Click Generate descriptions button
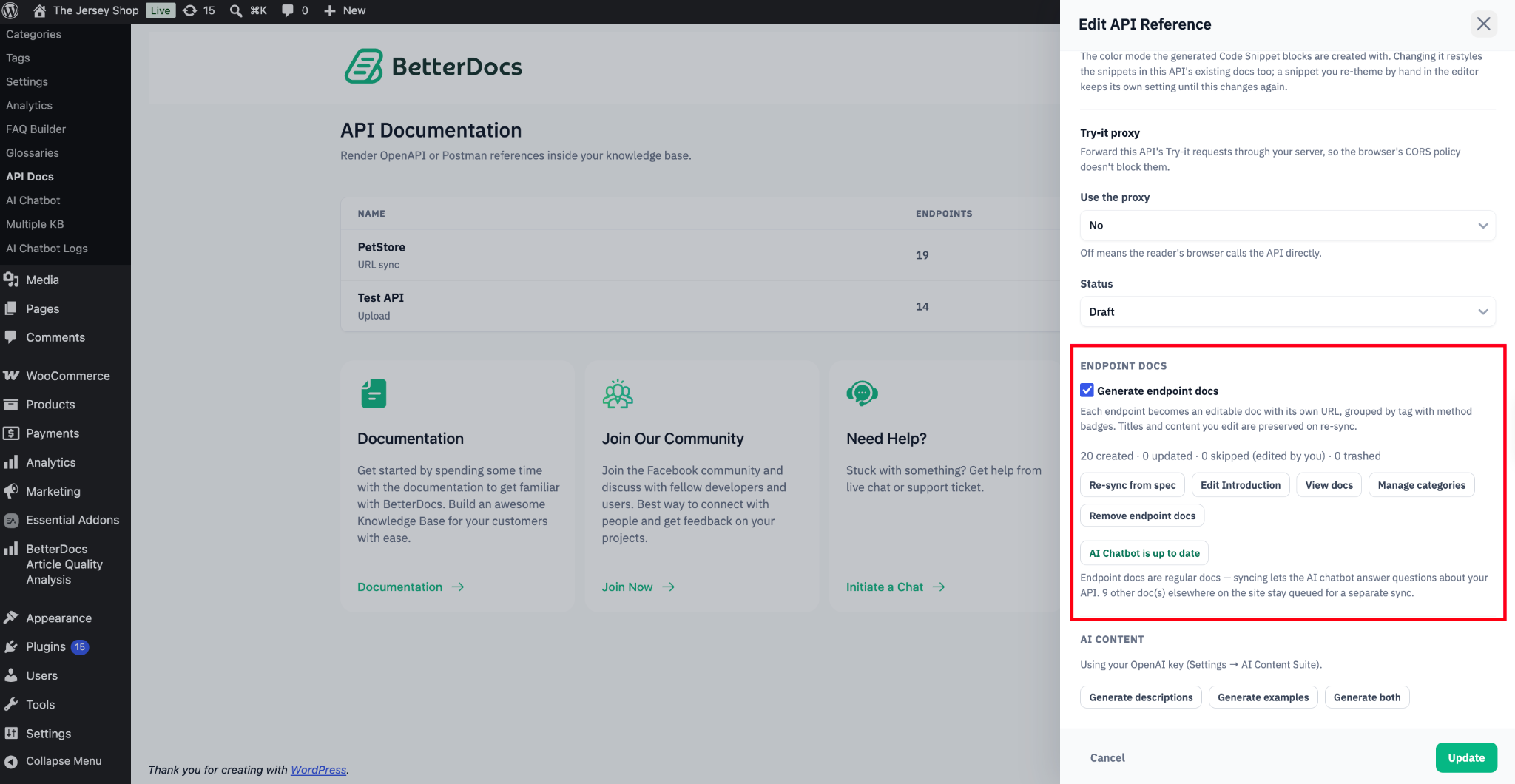Viewport: 1515px width, 784px height. pos(1141,697)
